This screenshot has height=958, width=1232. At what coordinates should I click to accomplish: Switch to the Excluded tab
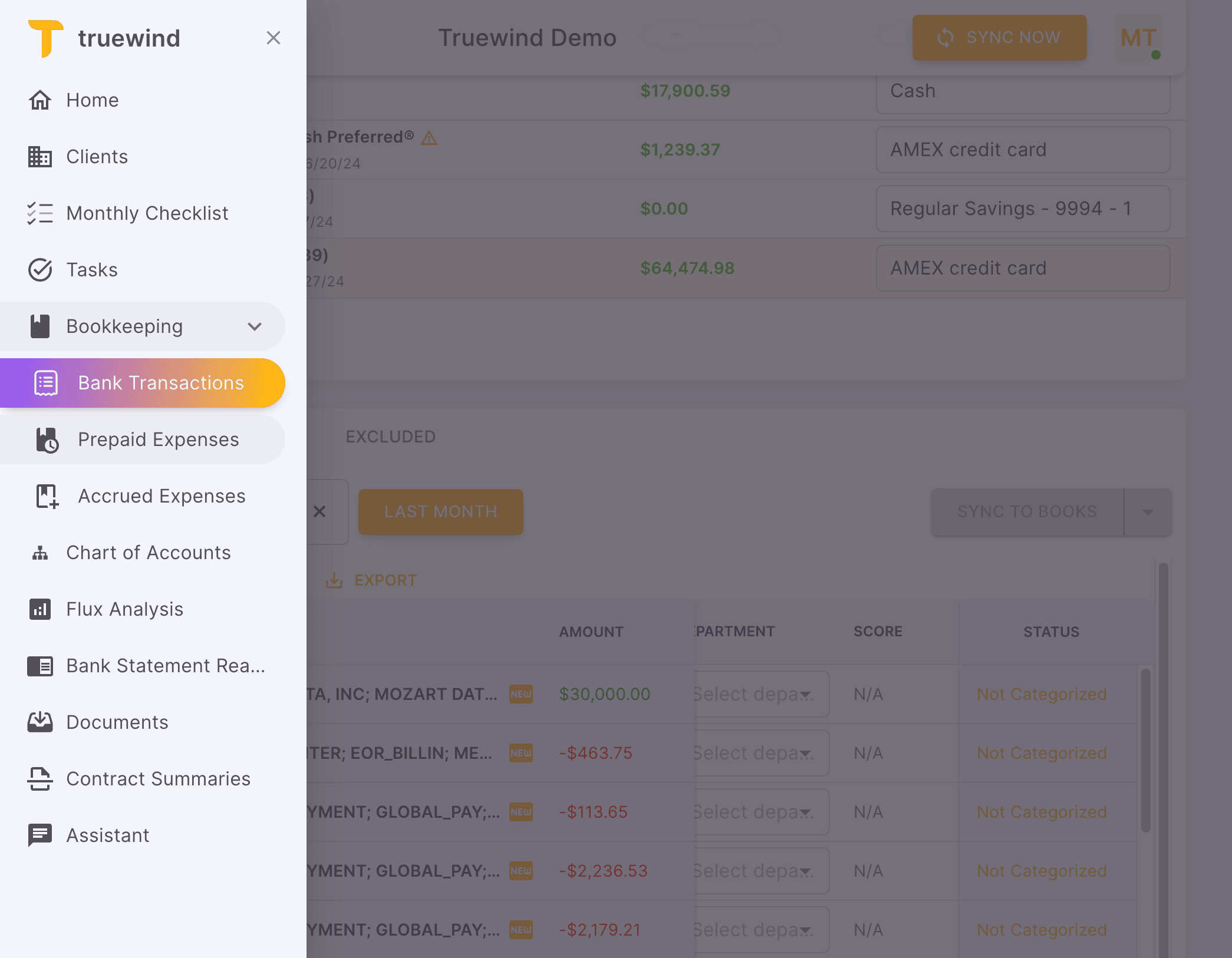(x=391, y=437)
